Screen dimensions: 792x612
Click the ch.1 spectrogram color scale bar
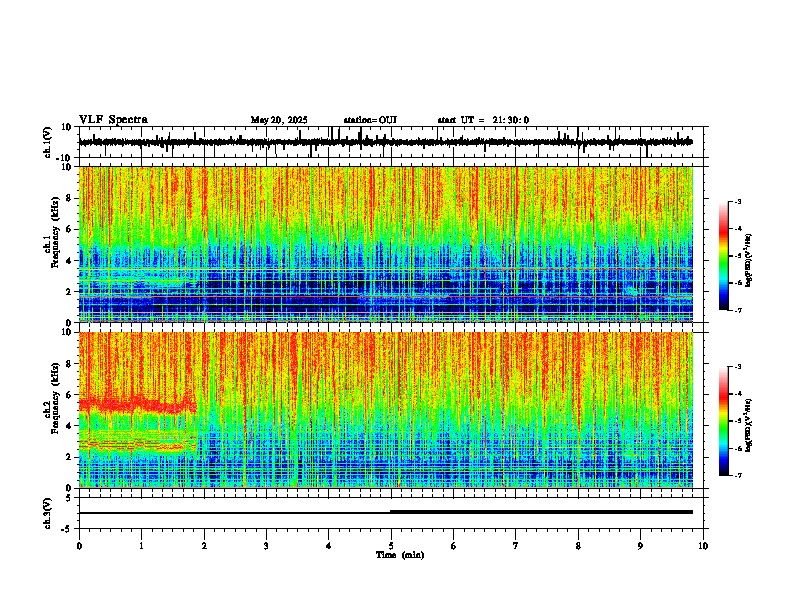click(x=723, y=256)
